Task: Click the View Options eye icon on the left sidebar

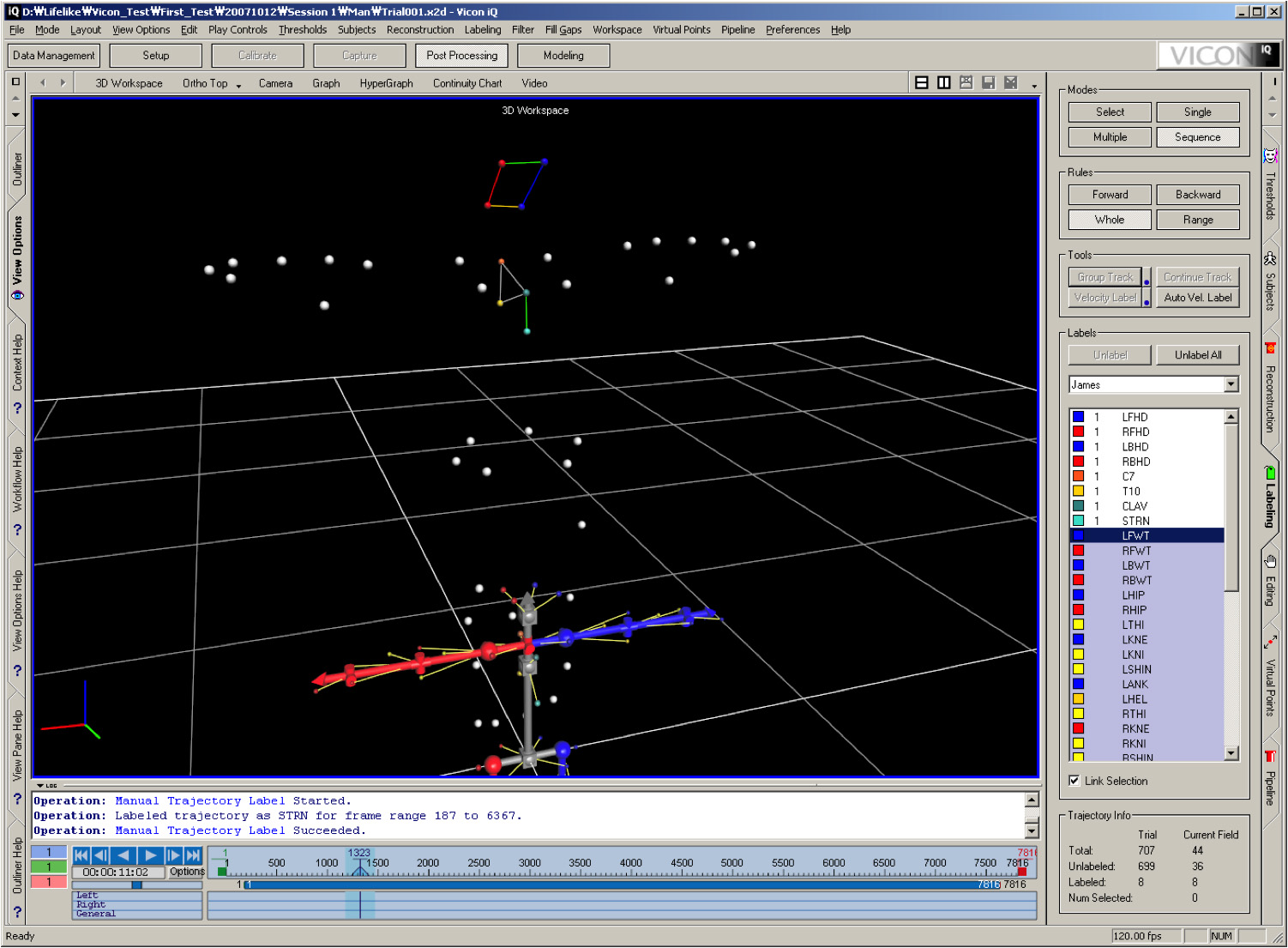Action: [16, 295]
